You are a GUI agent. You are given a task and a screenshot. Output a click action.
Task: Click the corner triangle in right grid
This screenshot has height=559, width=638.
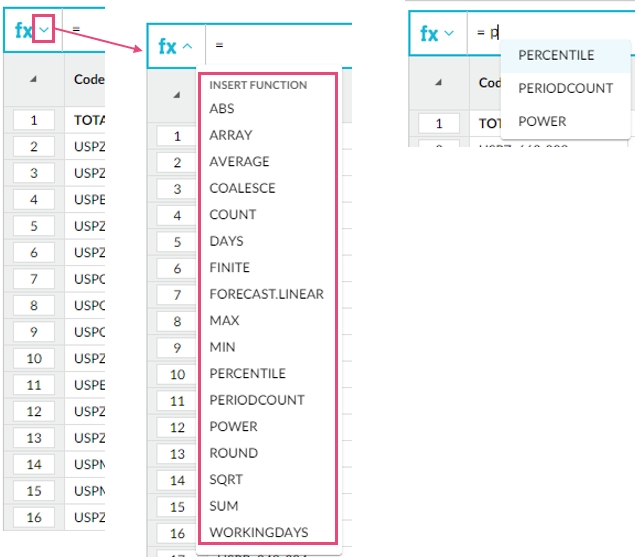point(439,83)
